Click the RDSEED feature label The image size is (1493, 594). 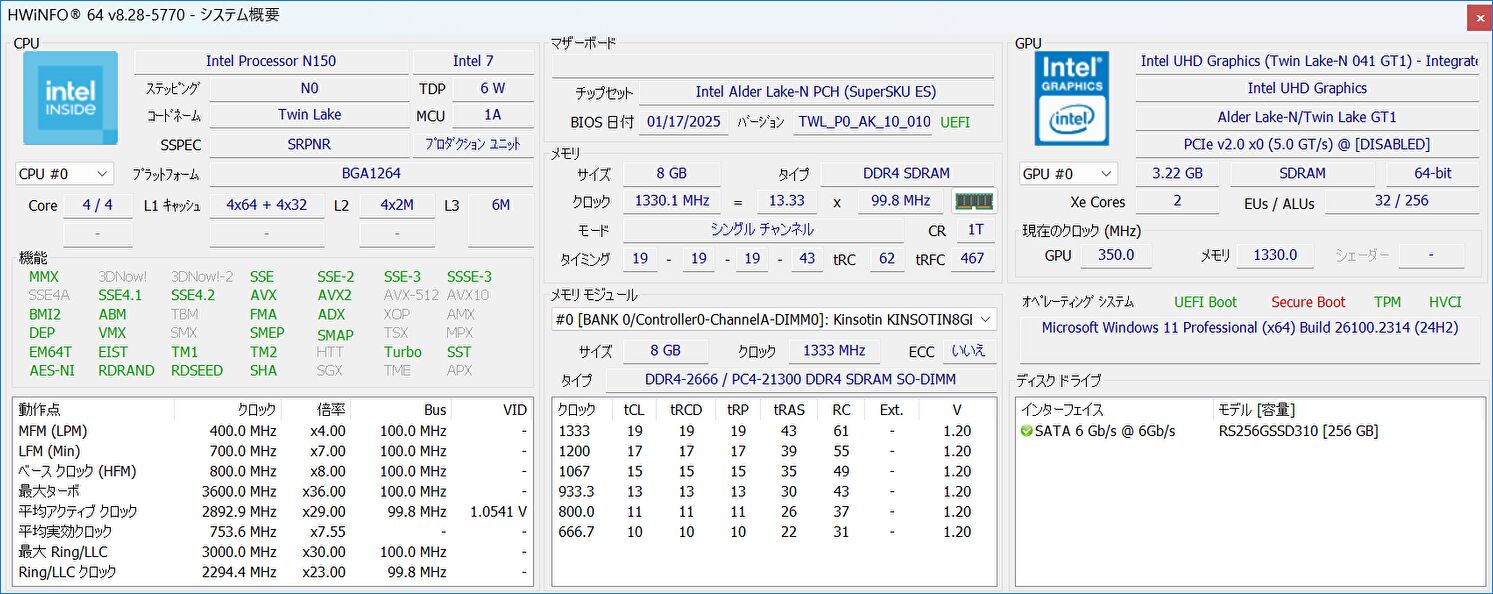[197, 371]
